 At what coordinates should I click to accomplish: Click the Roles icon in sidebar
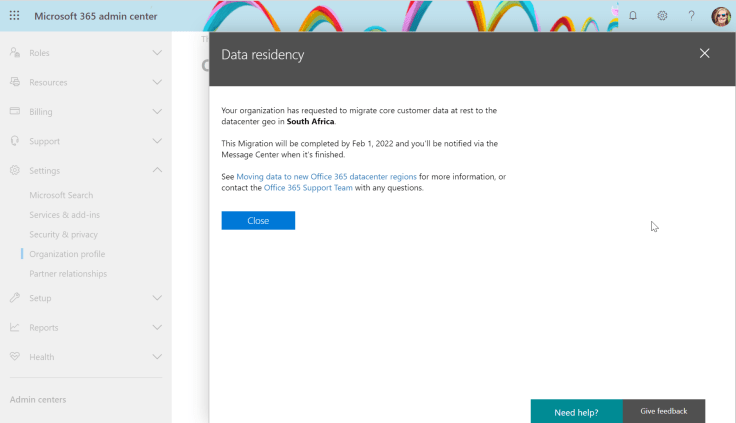[x=15, y=52]
